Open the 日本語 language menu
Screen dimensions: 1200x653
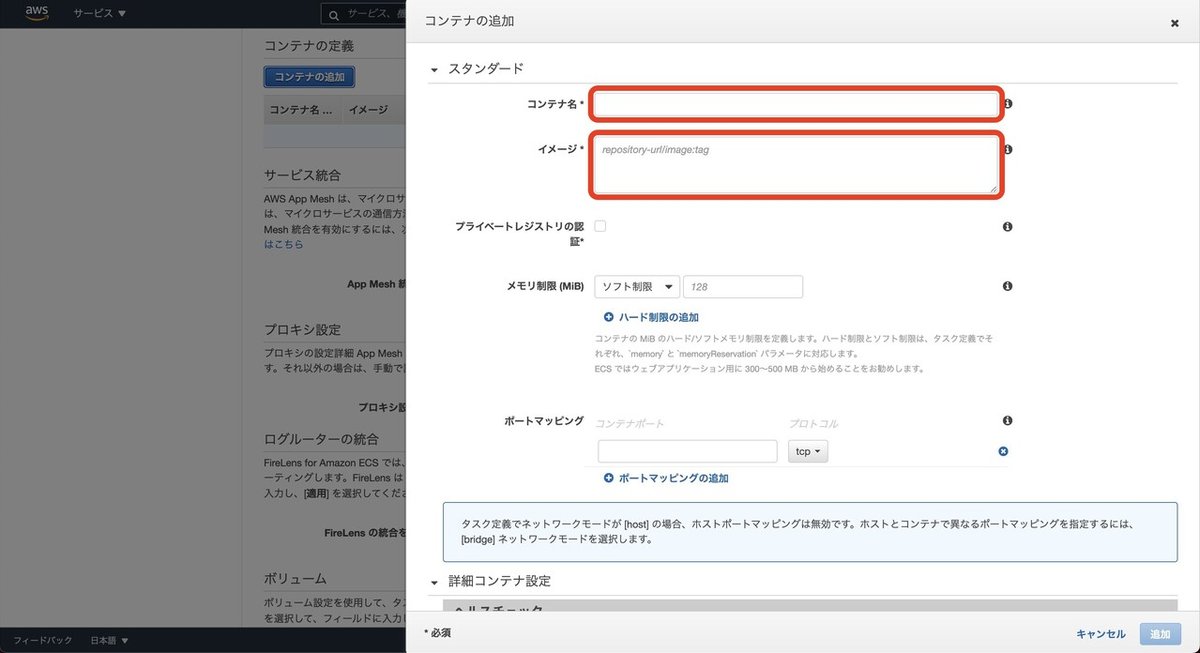pos(110,639)
